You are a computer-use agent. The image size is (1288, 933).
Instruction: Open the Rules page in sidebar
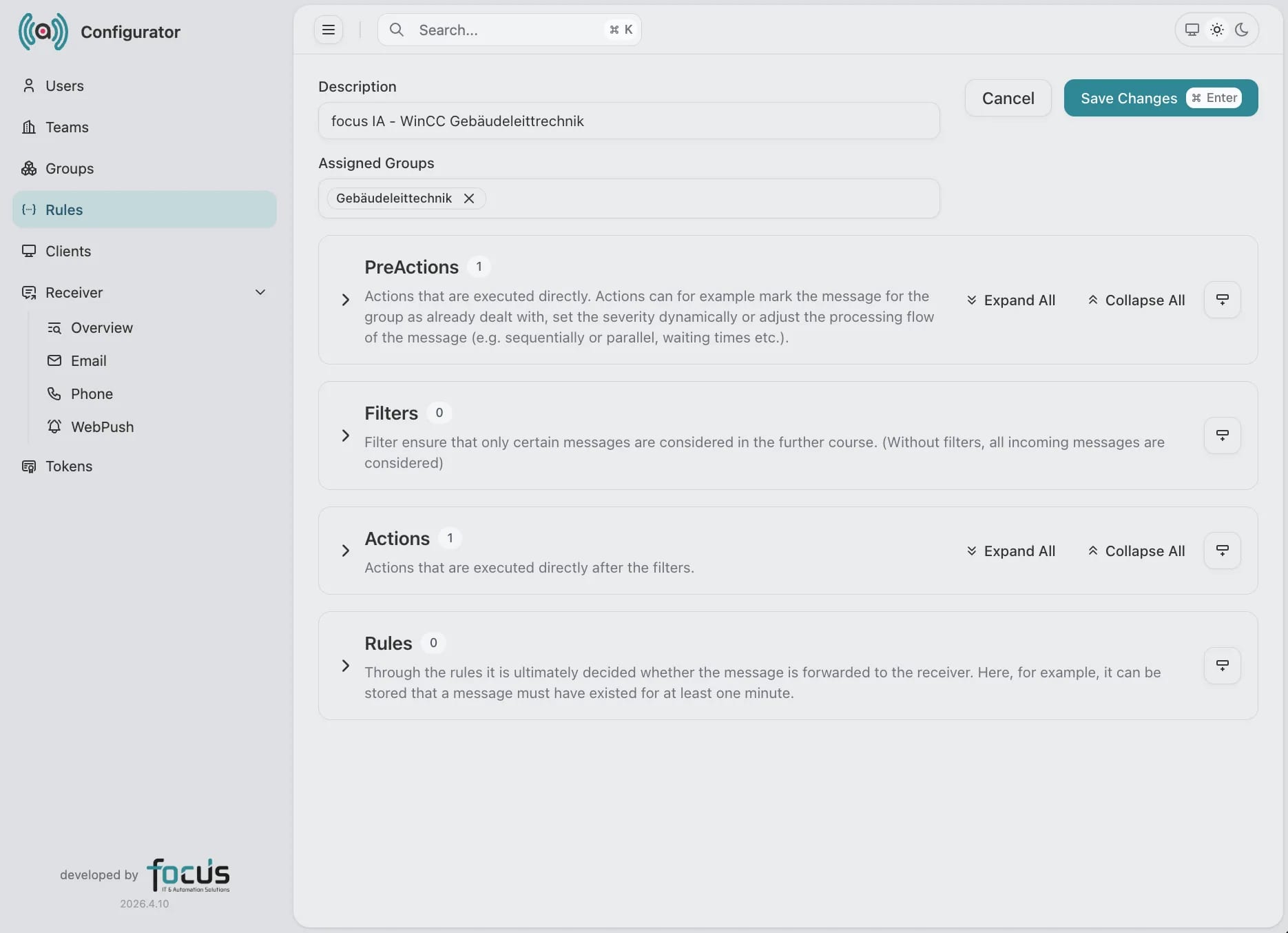(x=145, y=209)
